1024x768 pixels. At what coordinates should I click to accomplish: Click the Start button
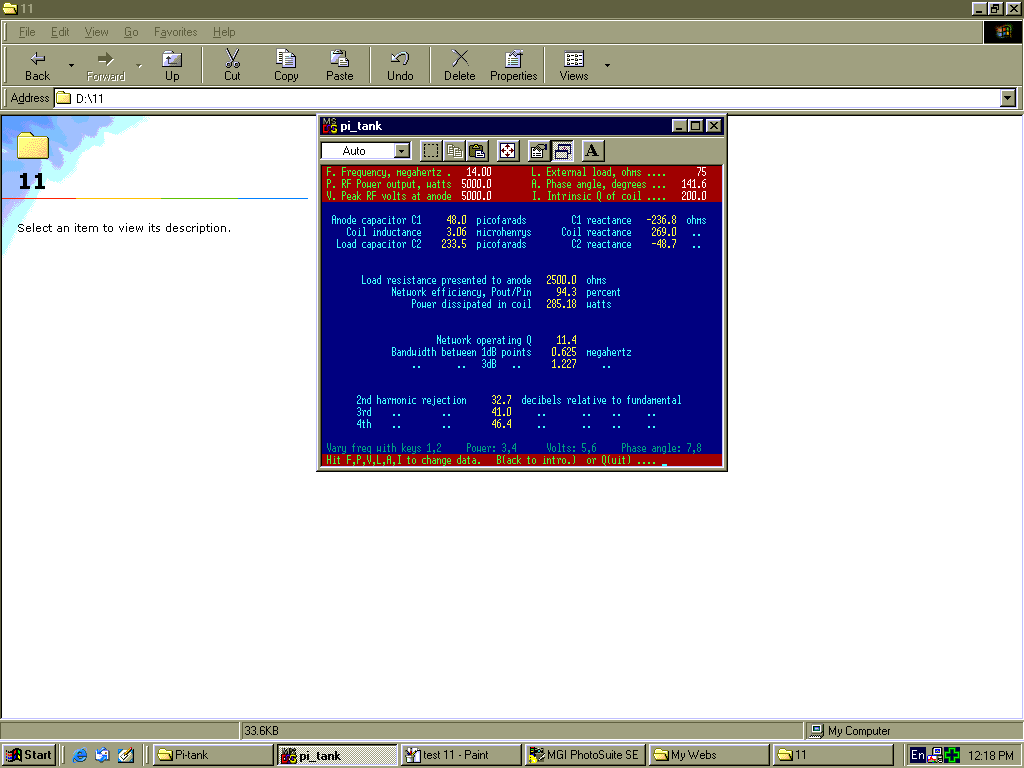29,755
